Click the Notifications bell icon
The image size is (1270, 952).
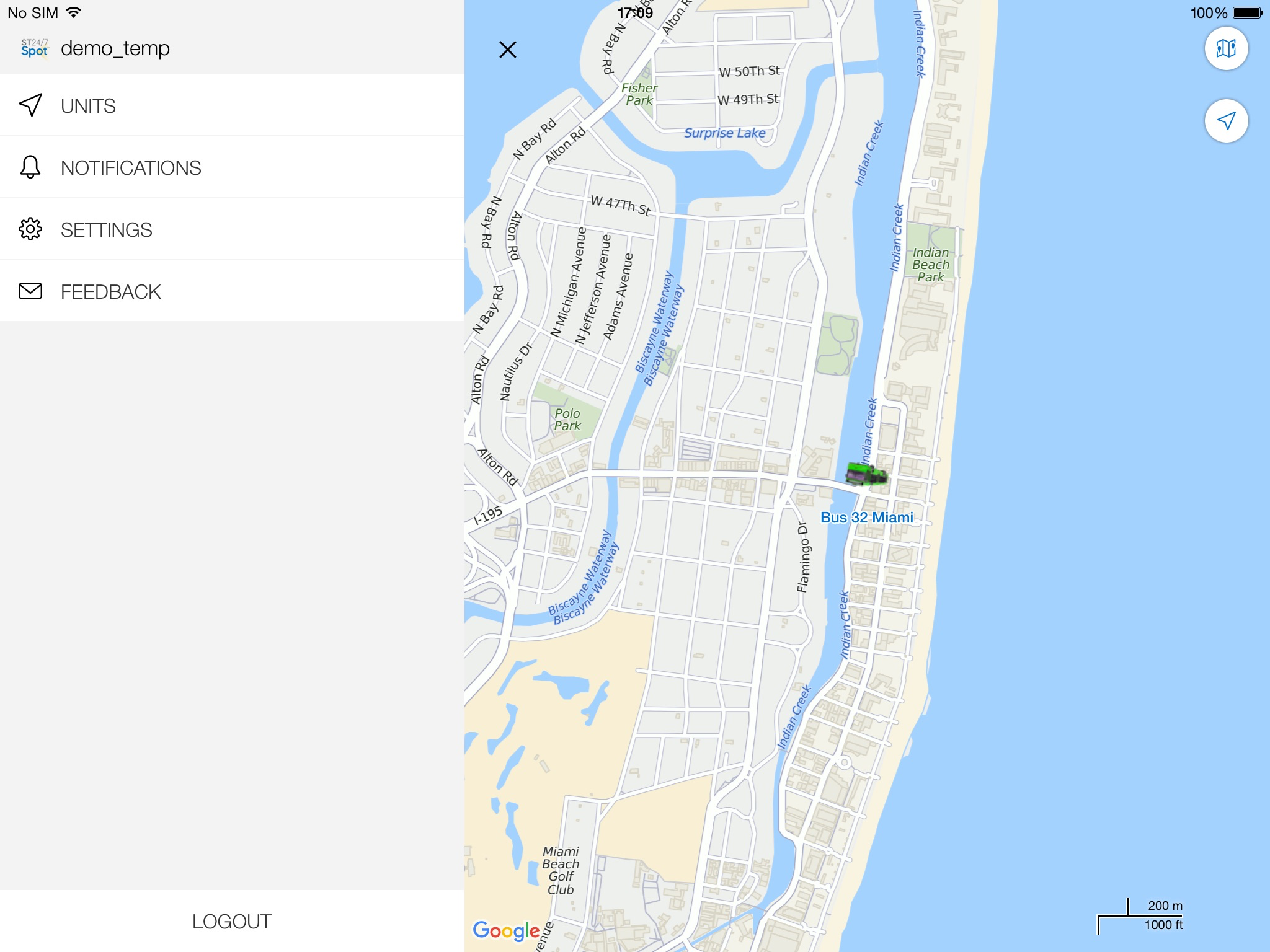(30, 167)
